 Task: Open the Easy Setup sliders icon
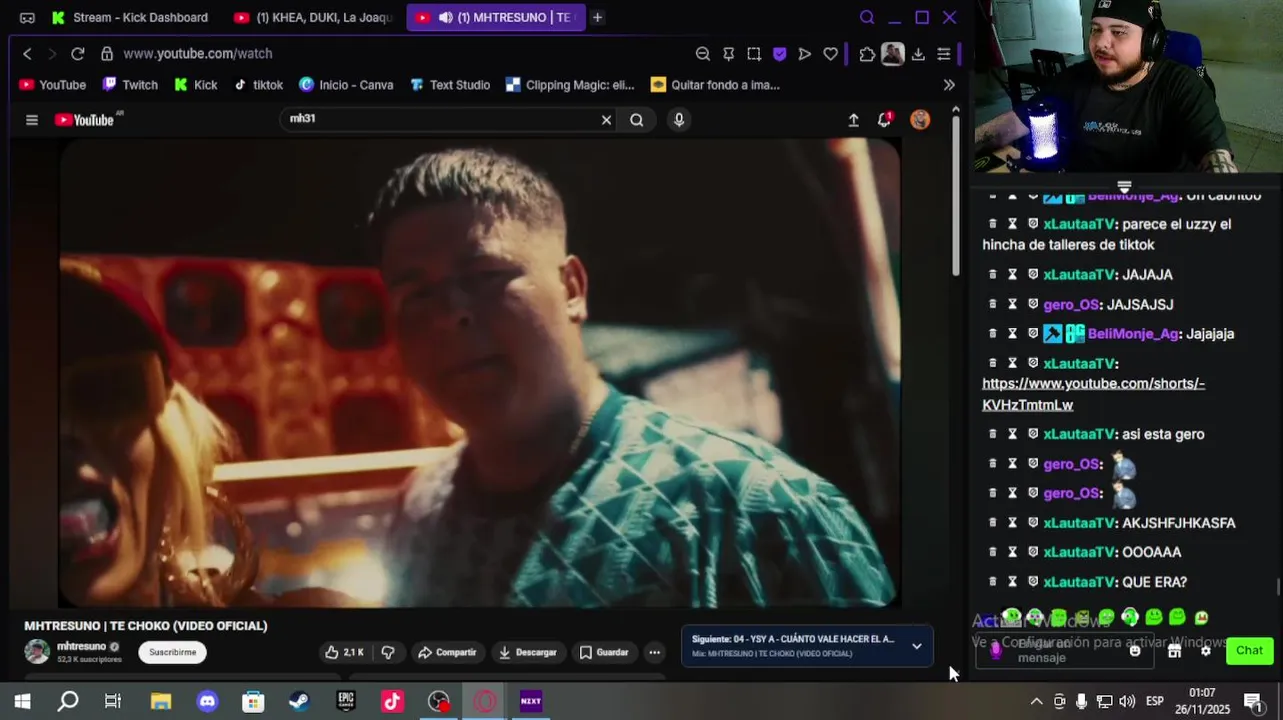coord(944,54)
